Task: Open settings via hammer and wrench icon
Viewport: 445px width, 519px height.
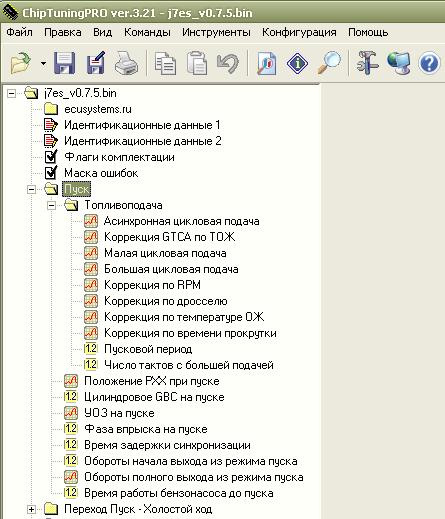Action: (367, 63)
